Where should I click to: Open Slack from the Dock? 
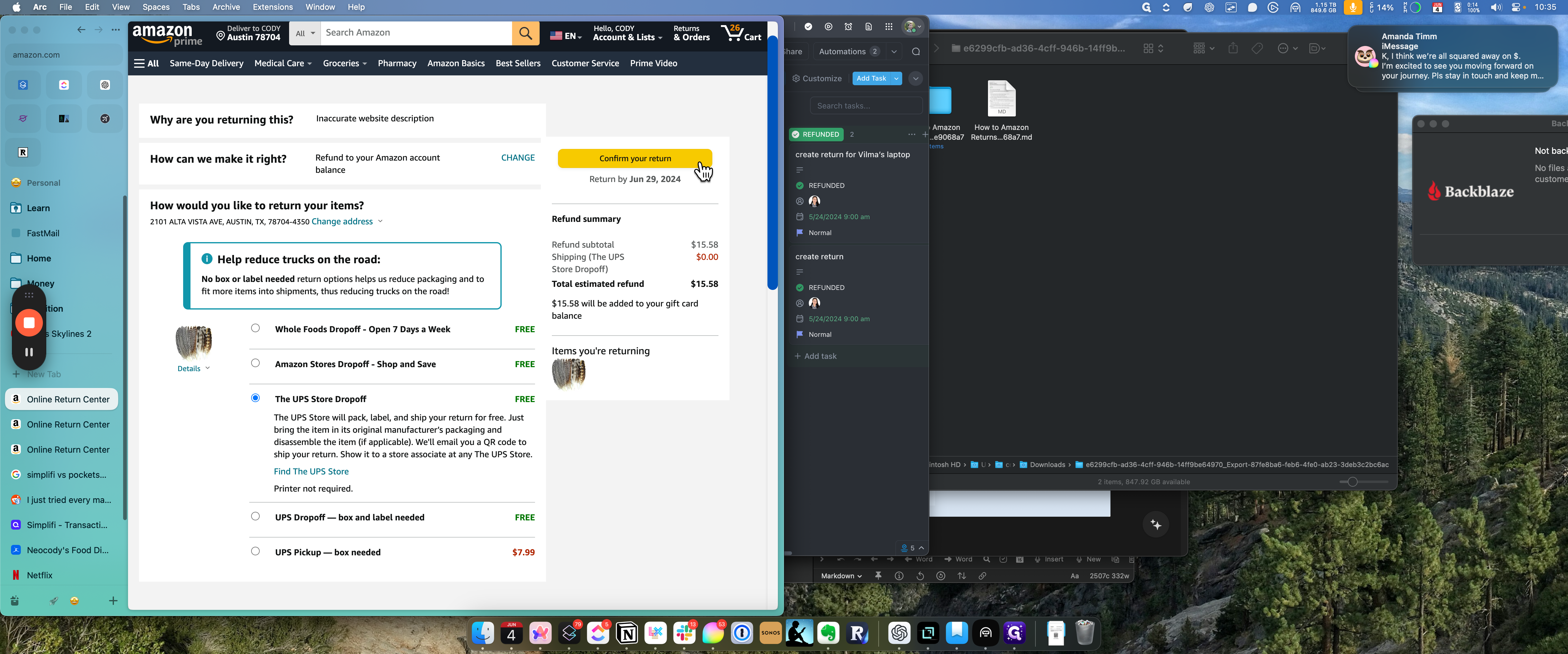pos(684,633)
